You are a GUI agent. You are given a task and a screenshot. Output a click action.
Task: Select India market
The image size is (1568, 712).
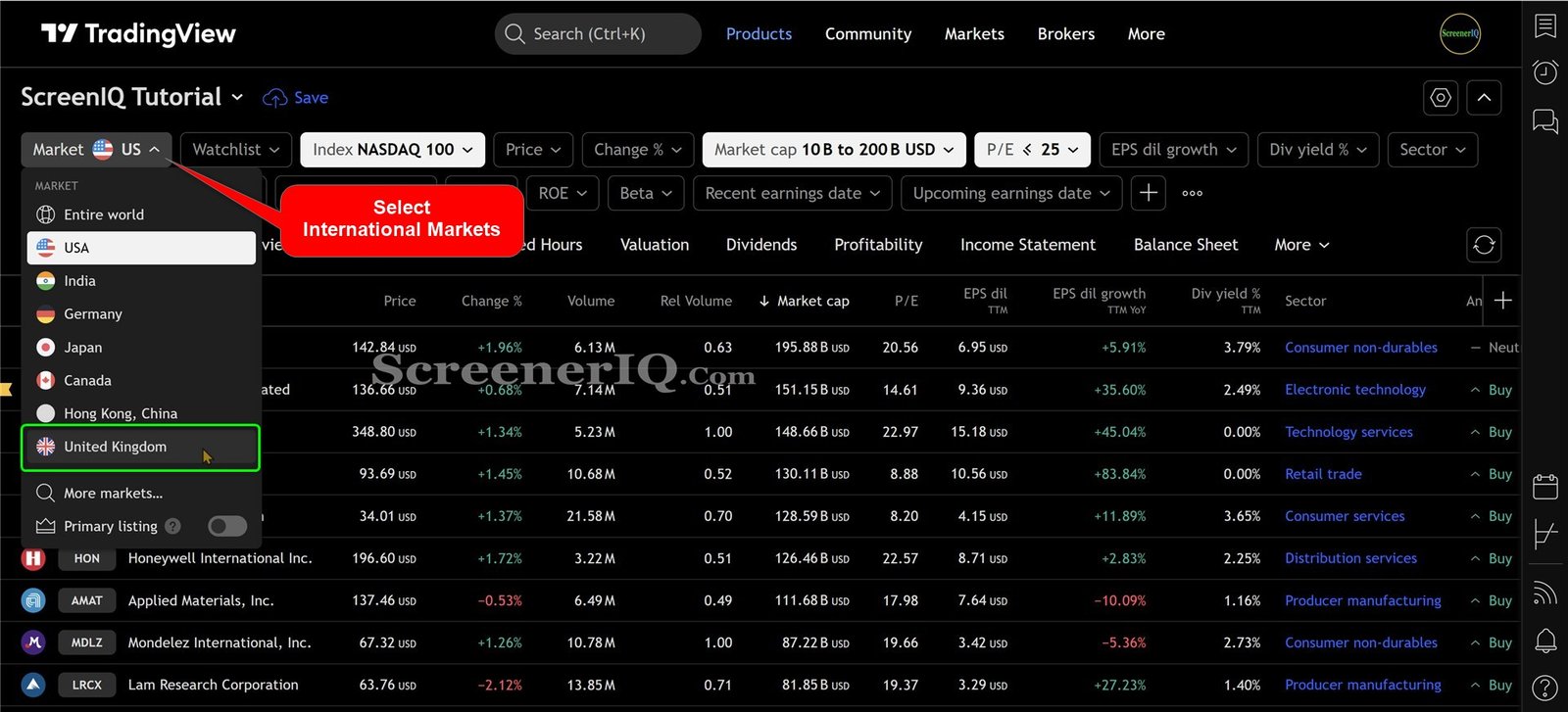point(141,281)
